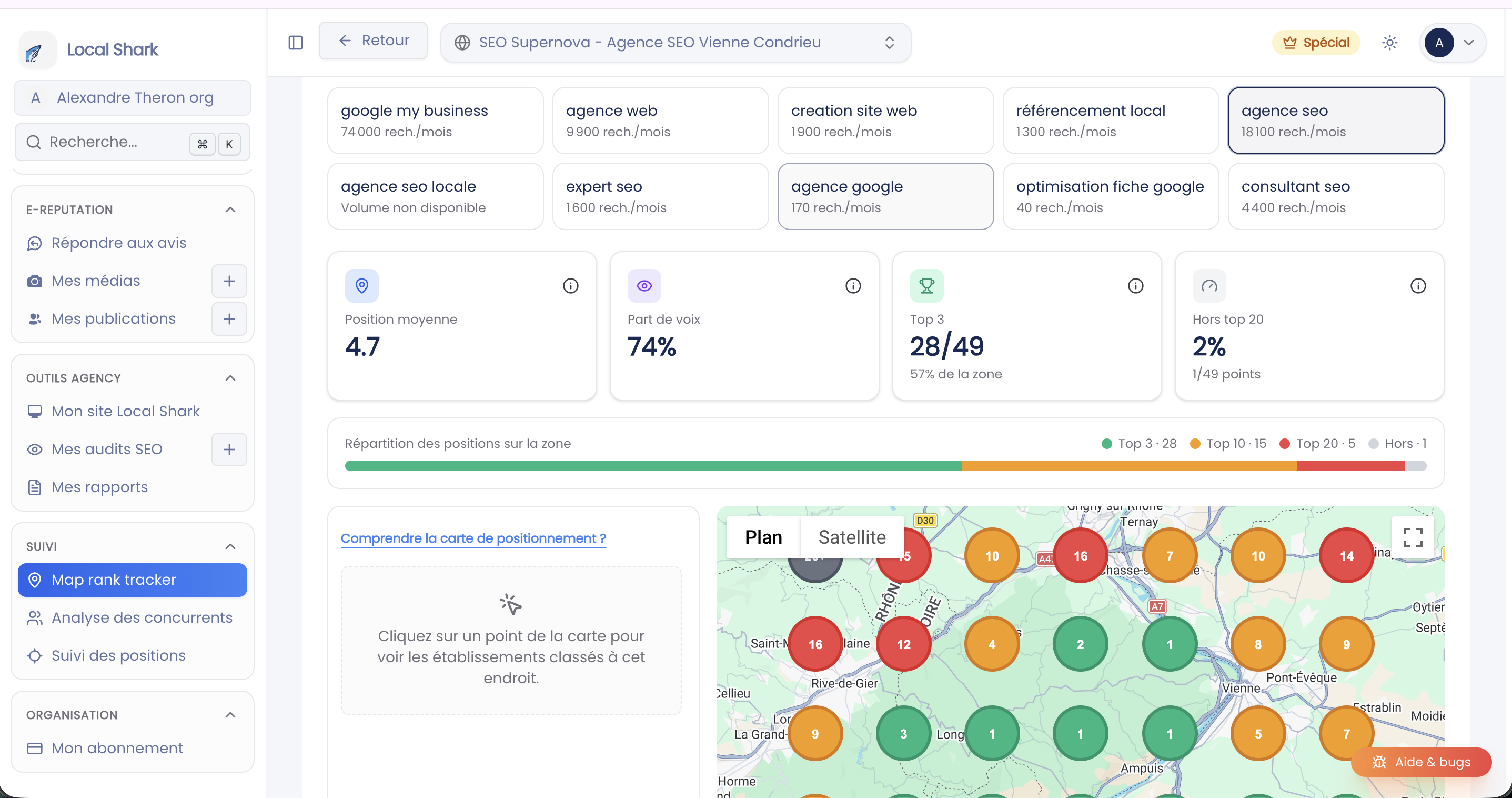Image resolution: width=1512 pixels, height=798 pixels.
Task: Select the consultant seo keyword card
Action: [1335, 196]
